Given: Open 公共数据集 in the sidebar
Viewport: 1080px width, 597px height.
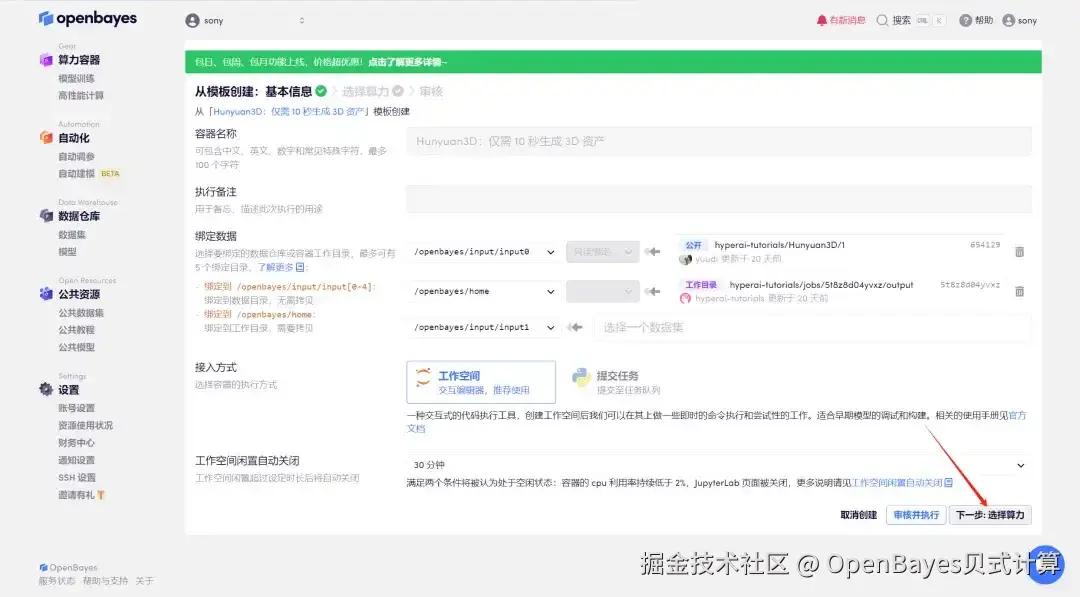Looking at the screenshot, I should tap(81, 313).
